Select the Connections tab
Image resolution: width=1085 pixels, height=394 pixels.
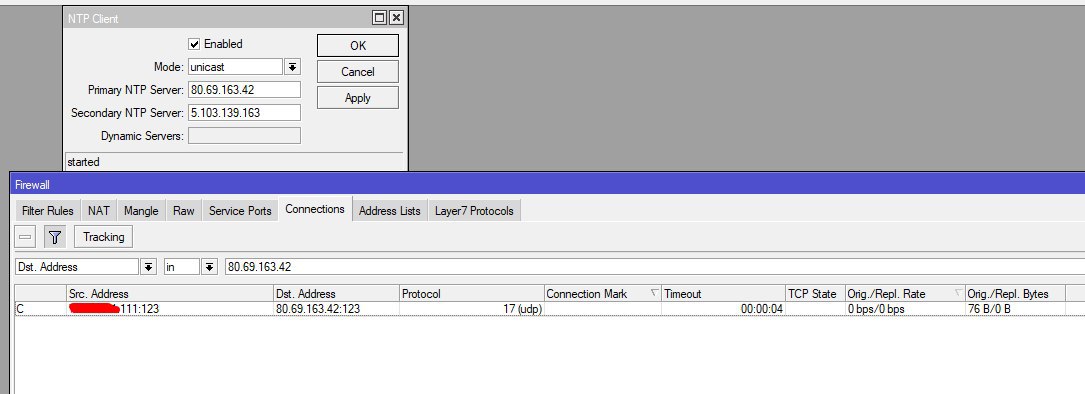315,209
